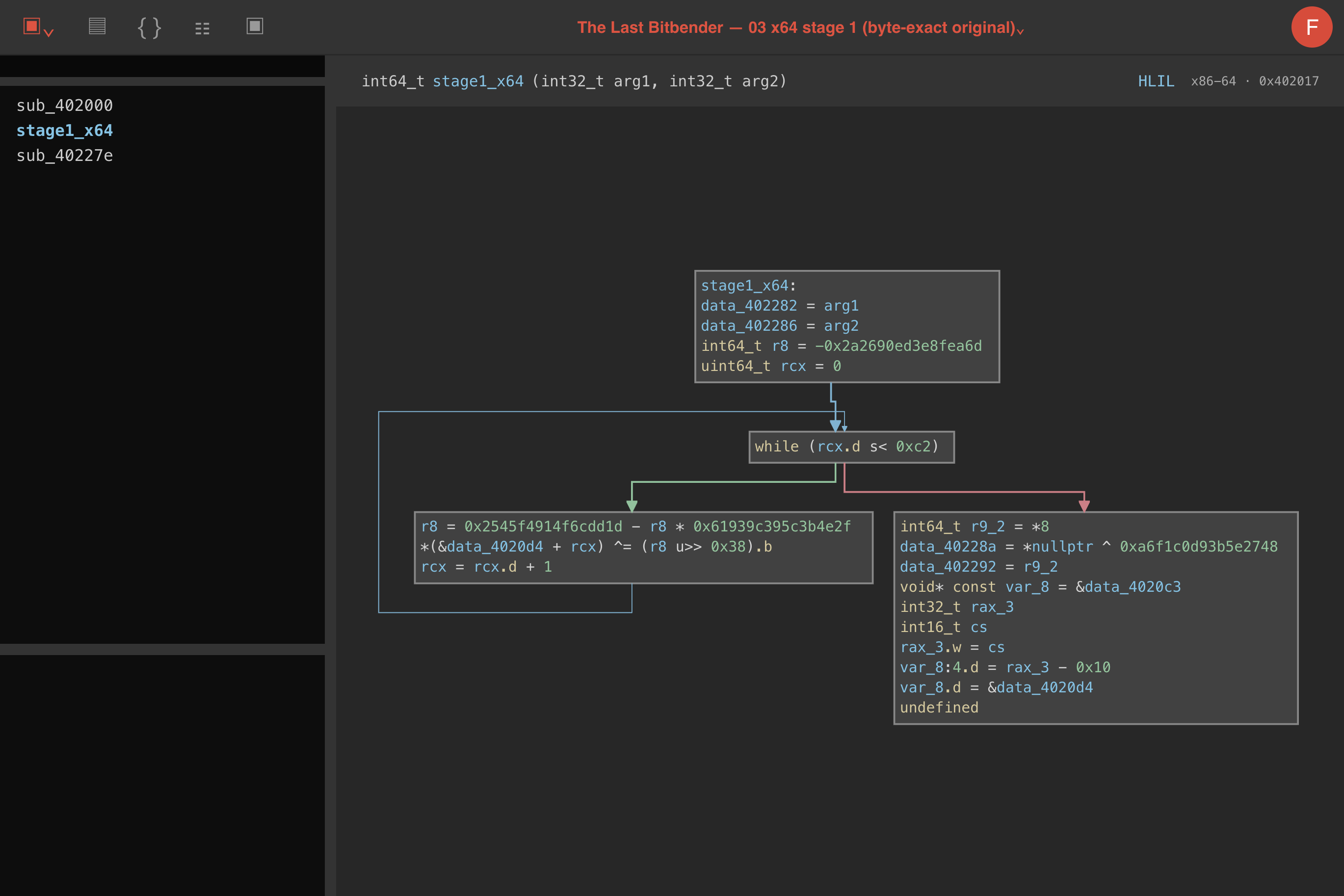This screenshot has width=1344, height=896.
Task: Select the curly braces pseudo-code view icon
Action: point(150,27)
